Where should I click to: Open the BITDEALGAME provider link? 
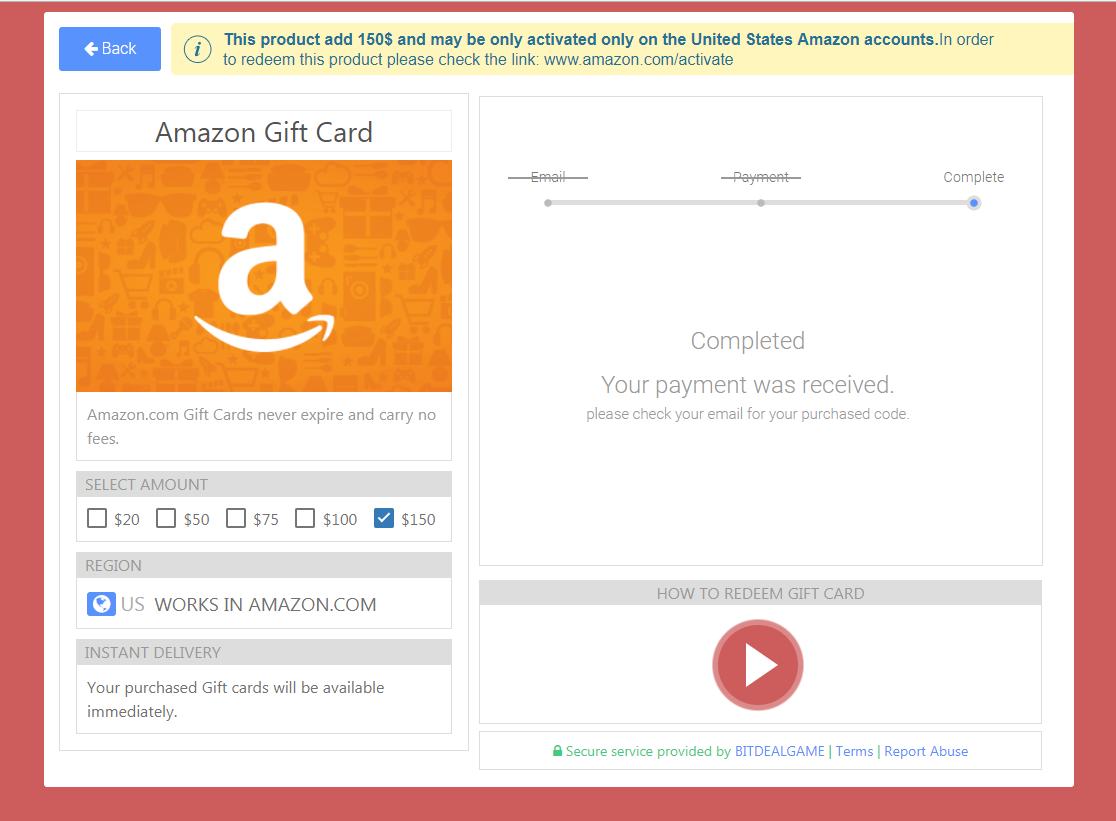pyautogui.click(x=779, y=751)
